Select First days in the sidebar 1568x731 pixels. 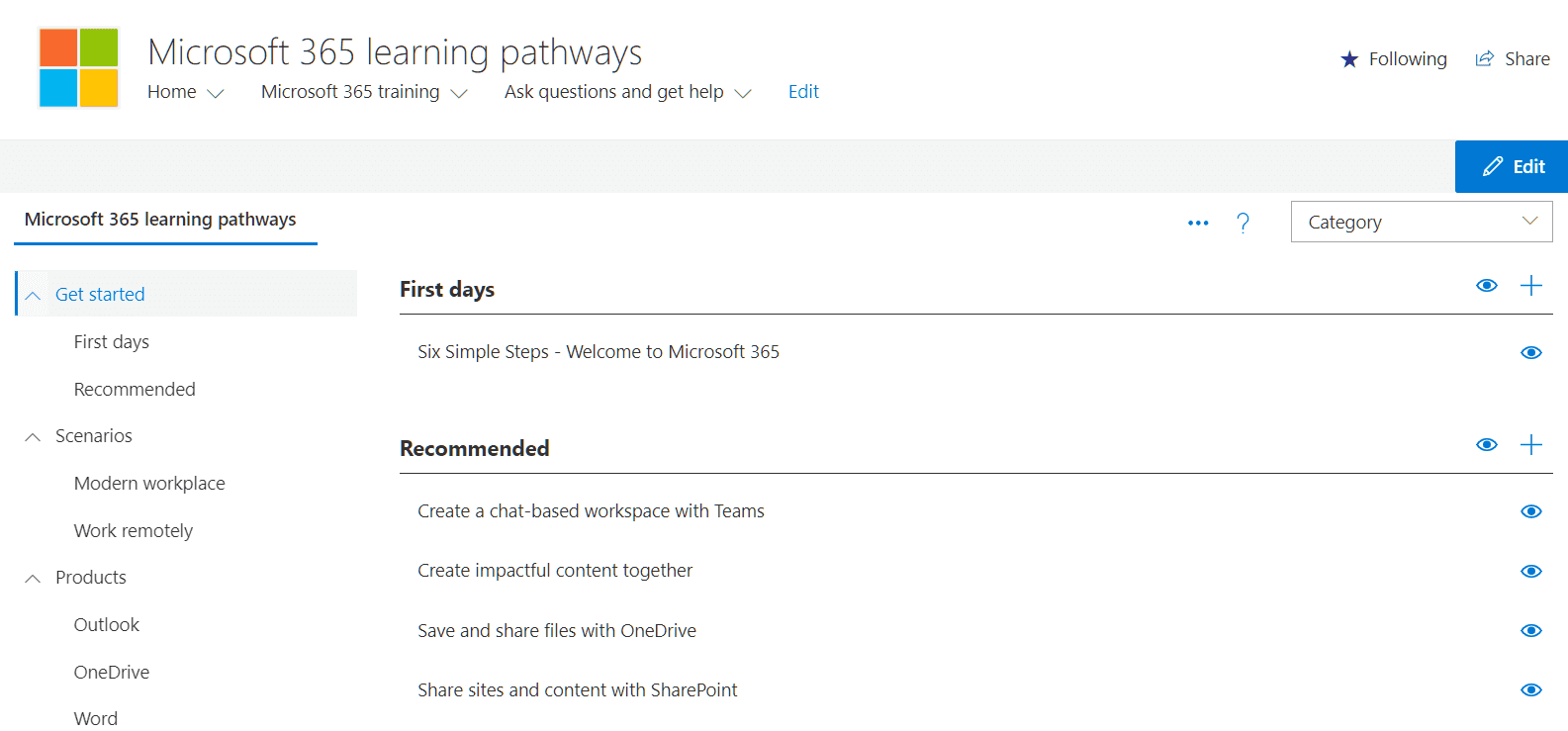(112, 342)
